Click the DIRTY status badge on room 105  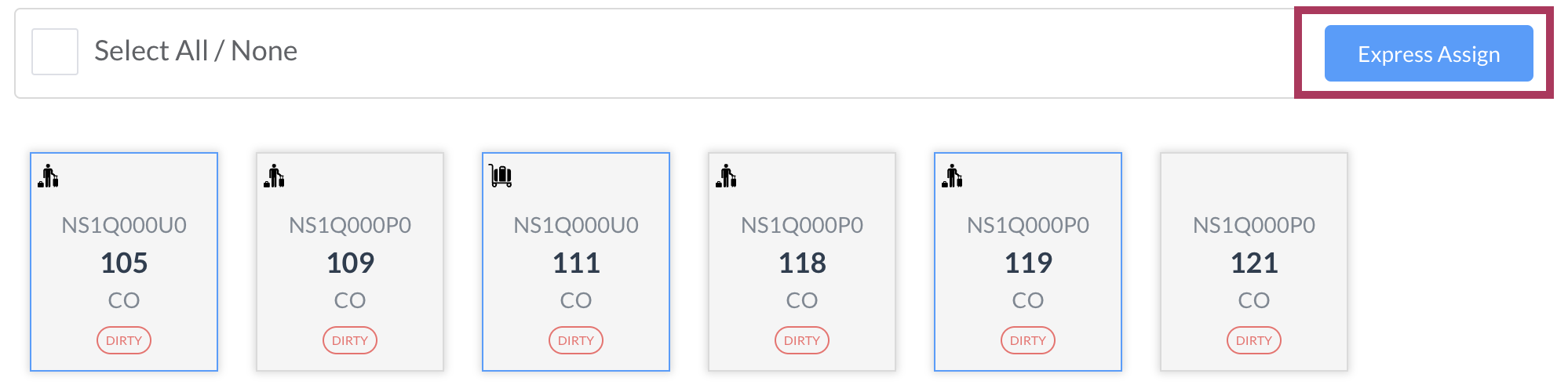tap(124, 340)
